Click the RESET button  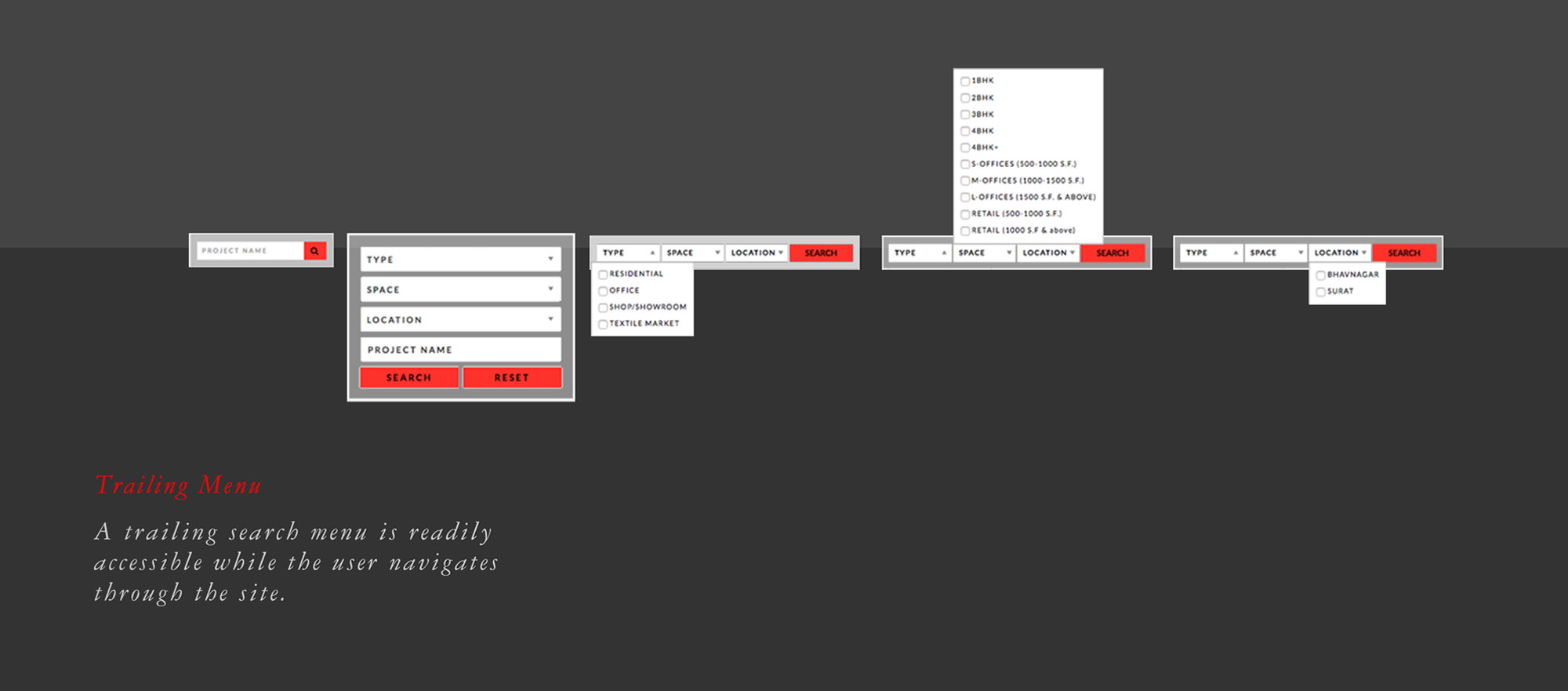512,377
